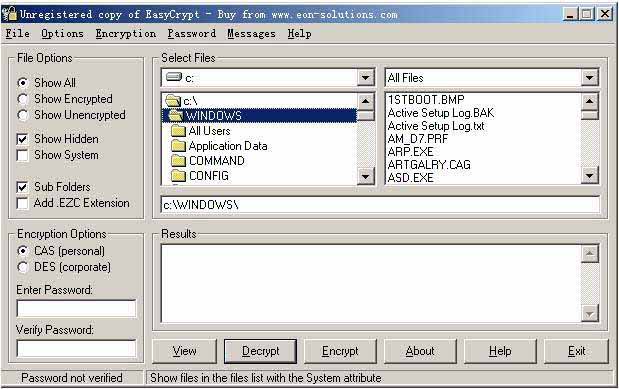619x389 pixels.
Task: Click file list scroll up arrow
Action: click(589, 101)
